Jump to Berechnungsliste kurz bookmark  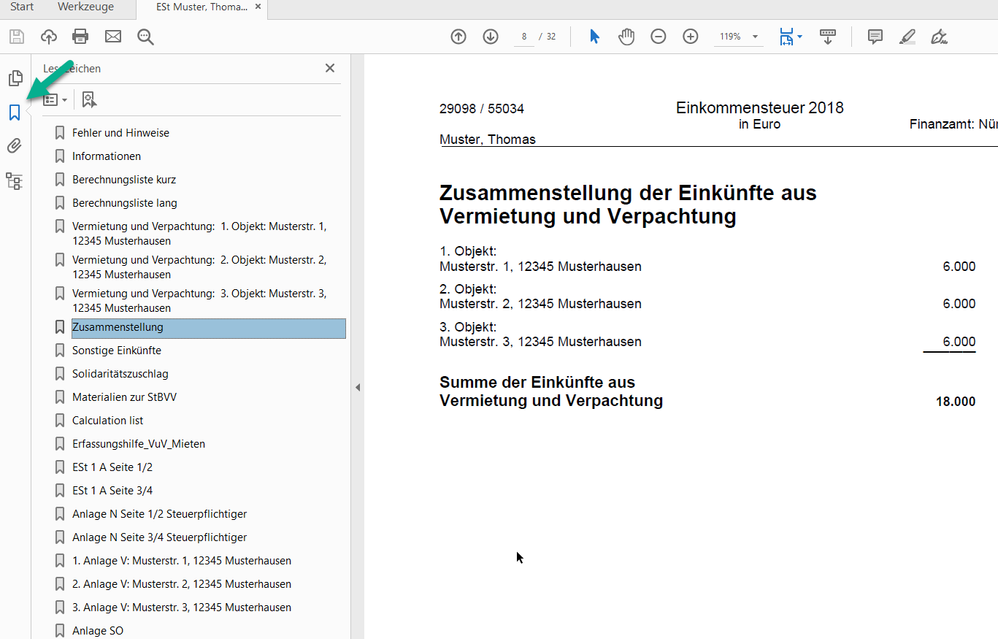point(124,180)
